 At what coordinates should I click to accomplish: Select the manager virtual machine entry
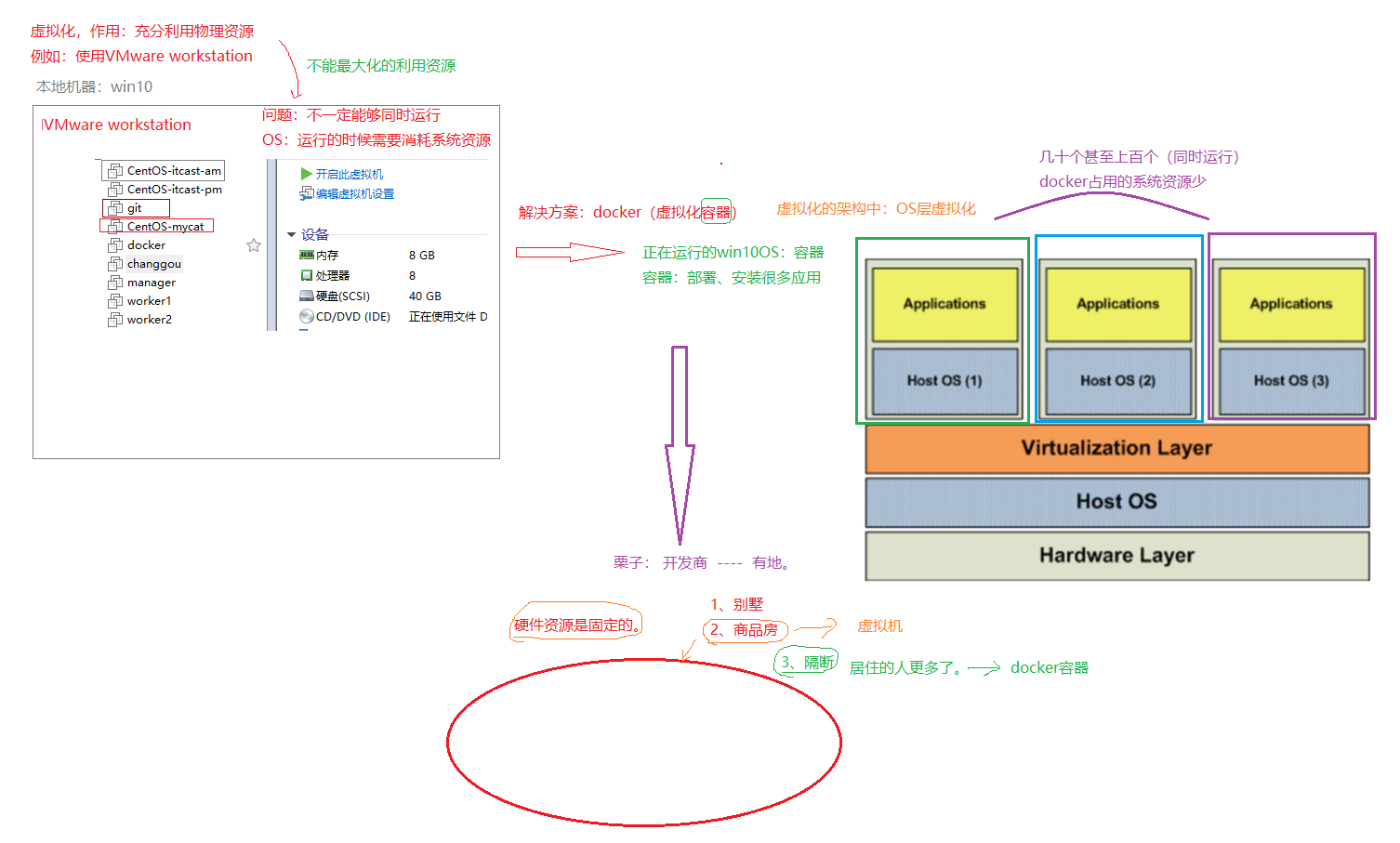click(151, 283)
